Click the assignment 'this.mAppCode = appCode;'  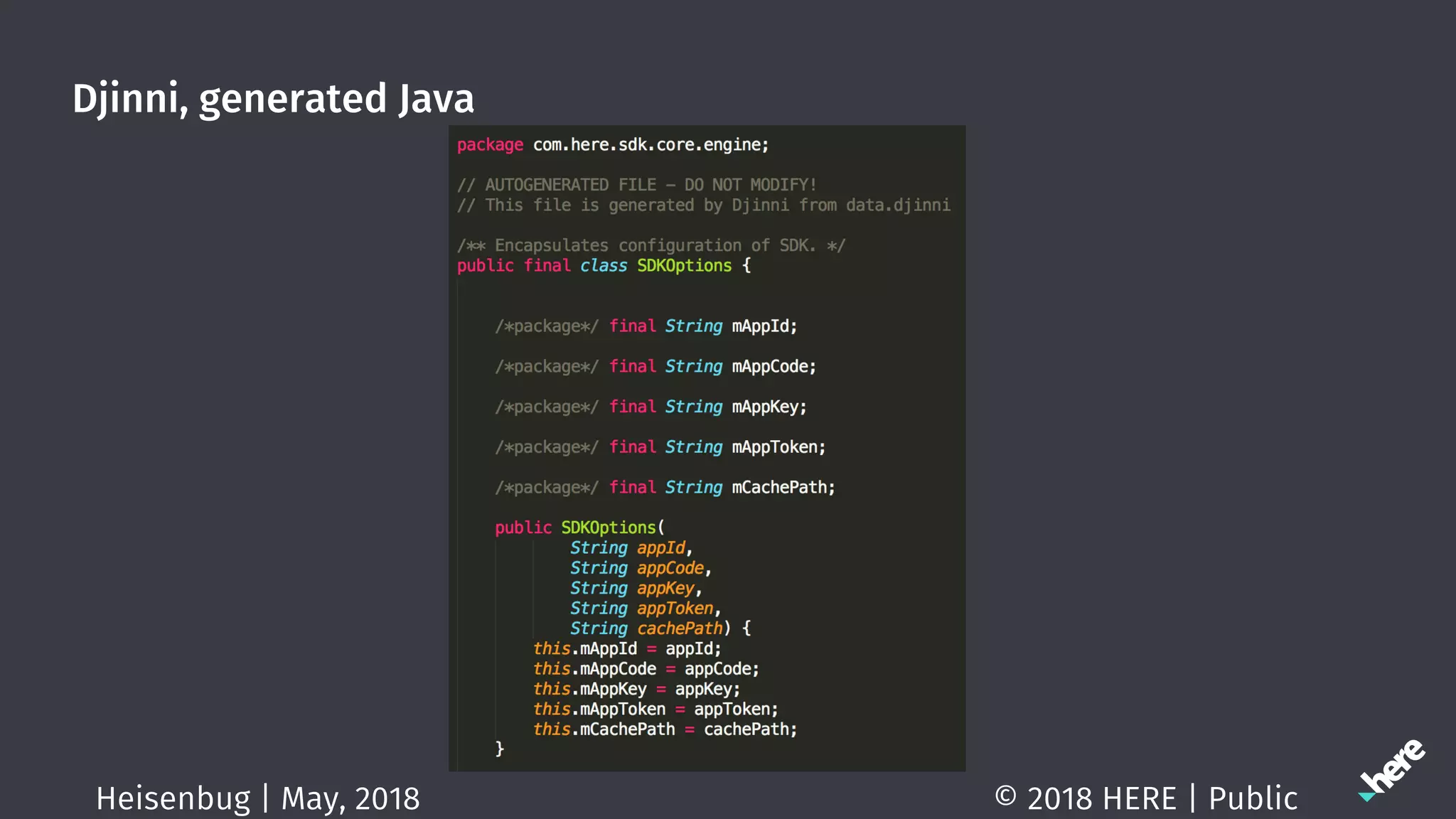pos(646,669)
